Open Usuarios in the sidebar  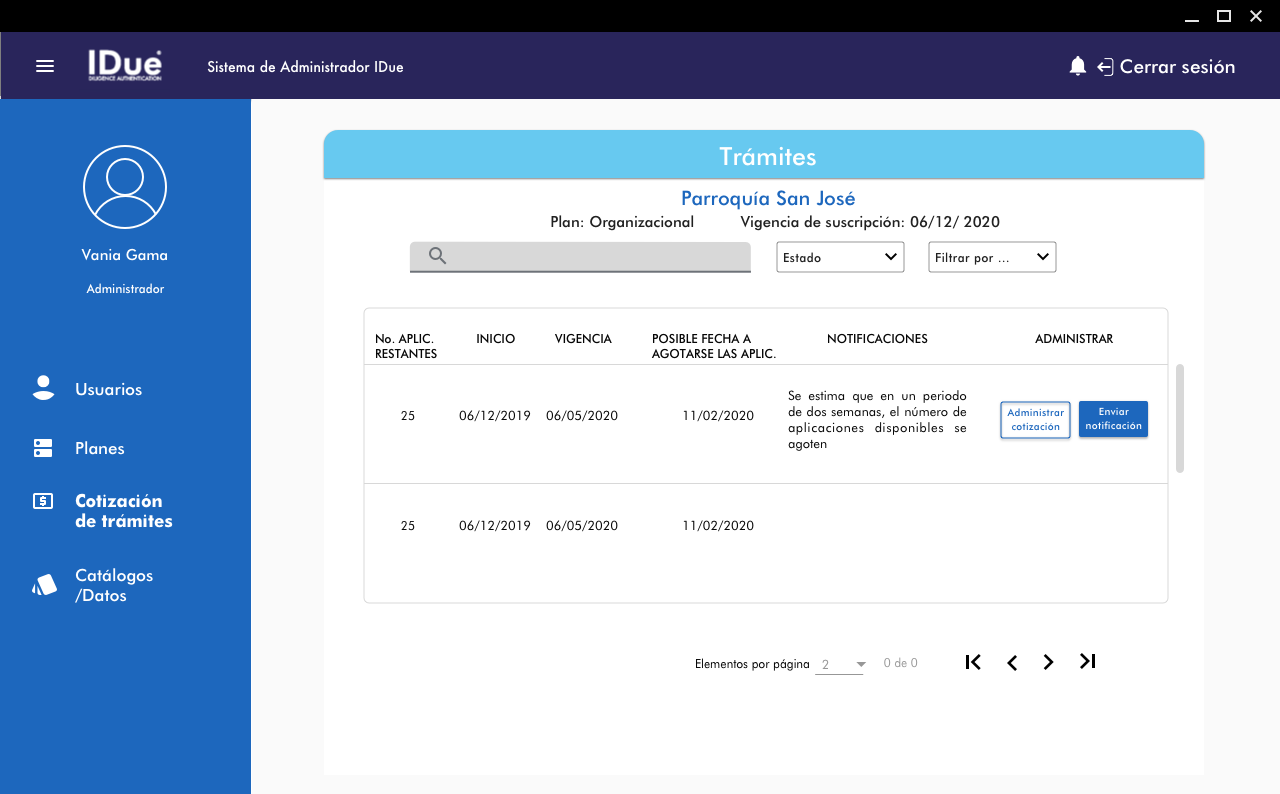pos(108,389)
